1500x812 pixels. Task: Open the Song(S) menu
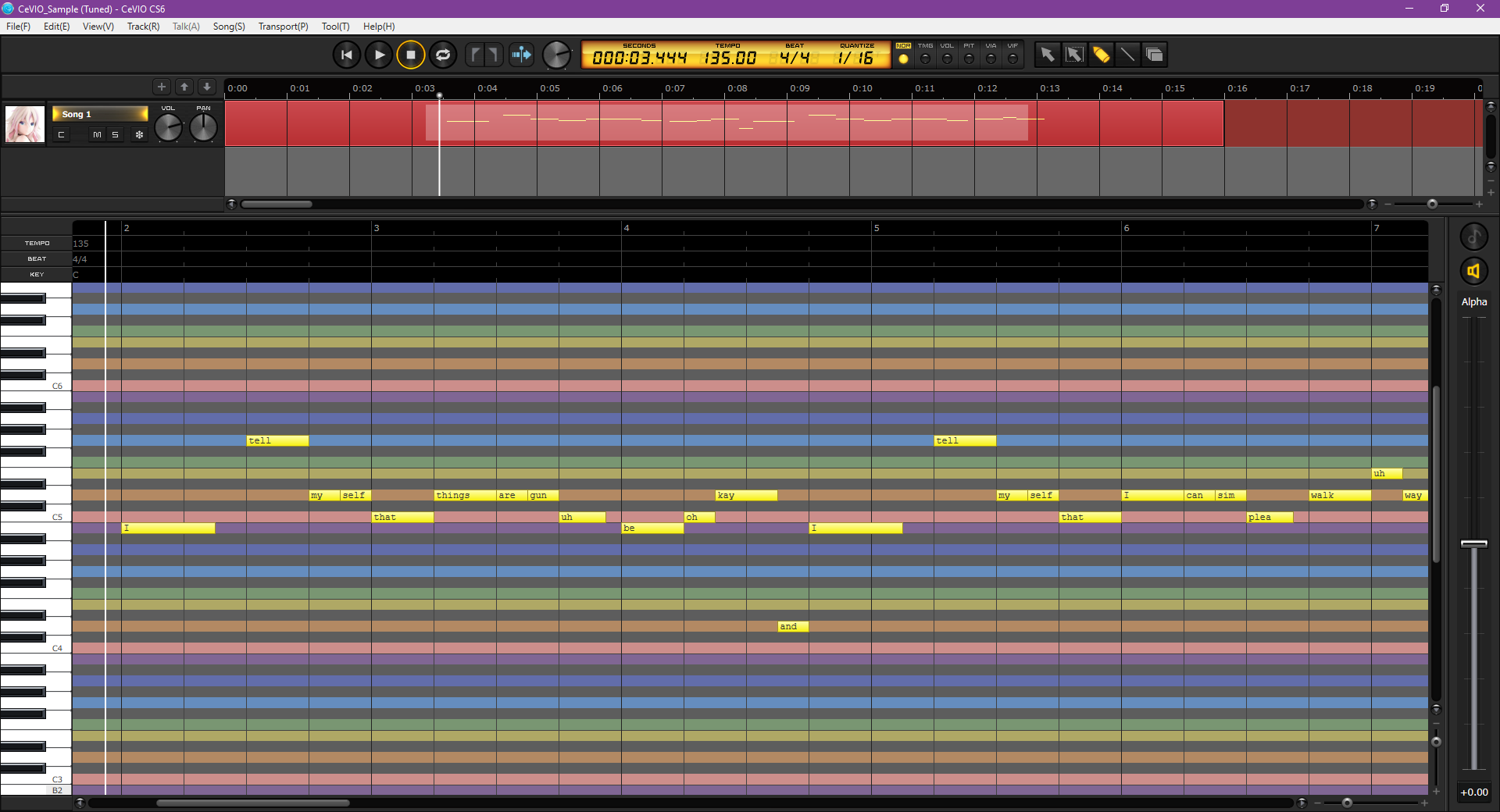click(x=228, y=26)
